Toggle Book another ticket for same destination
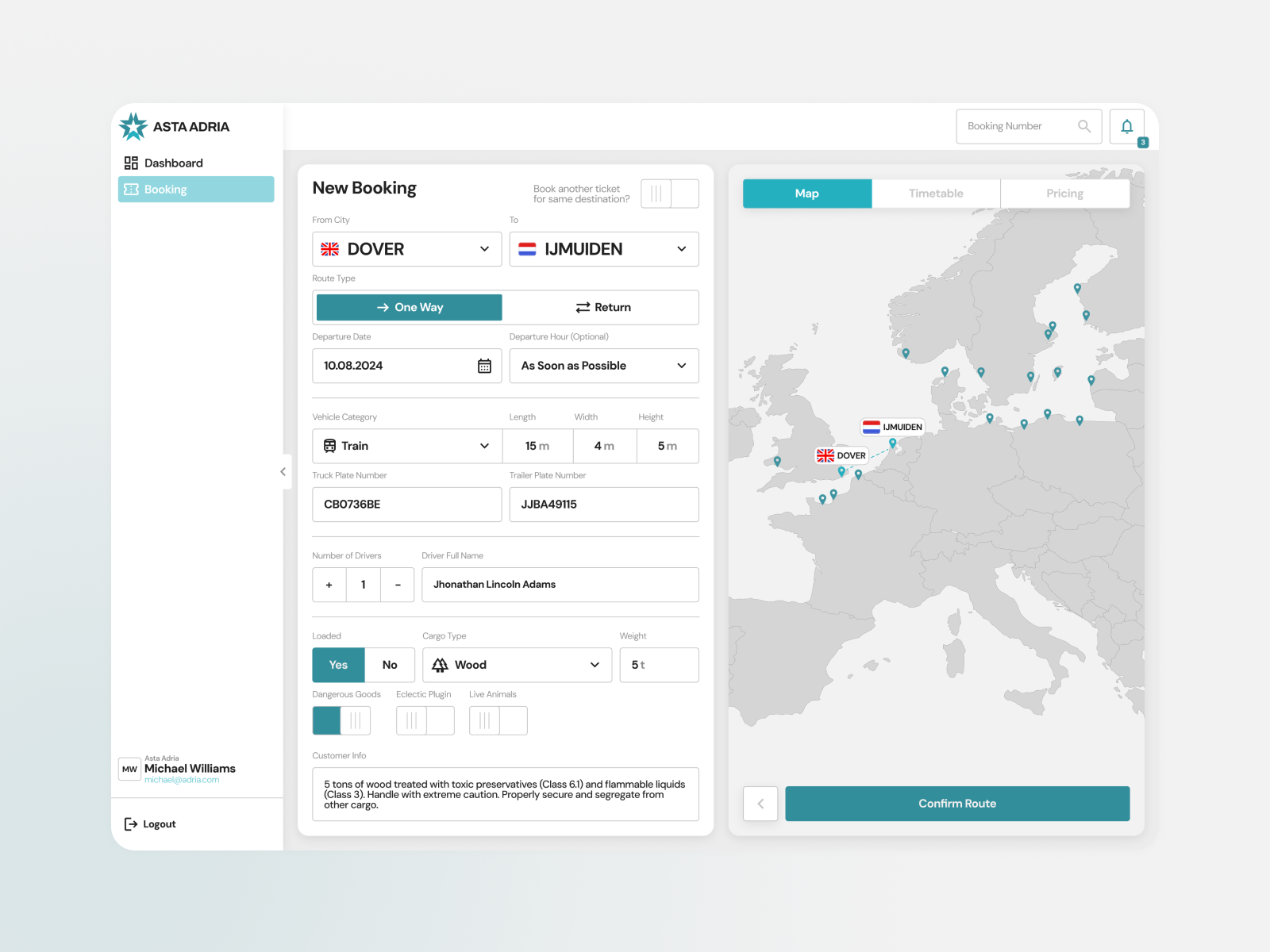 tap(670, 194)
